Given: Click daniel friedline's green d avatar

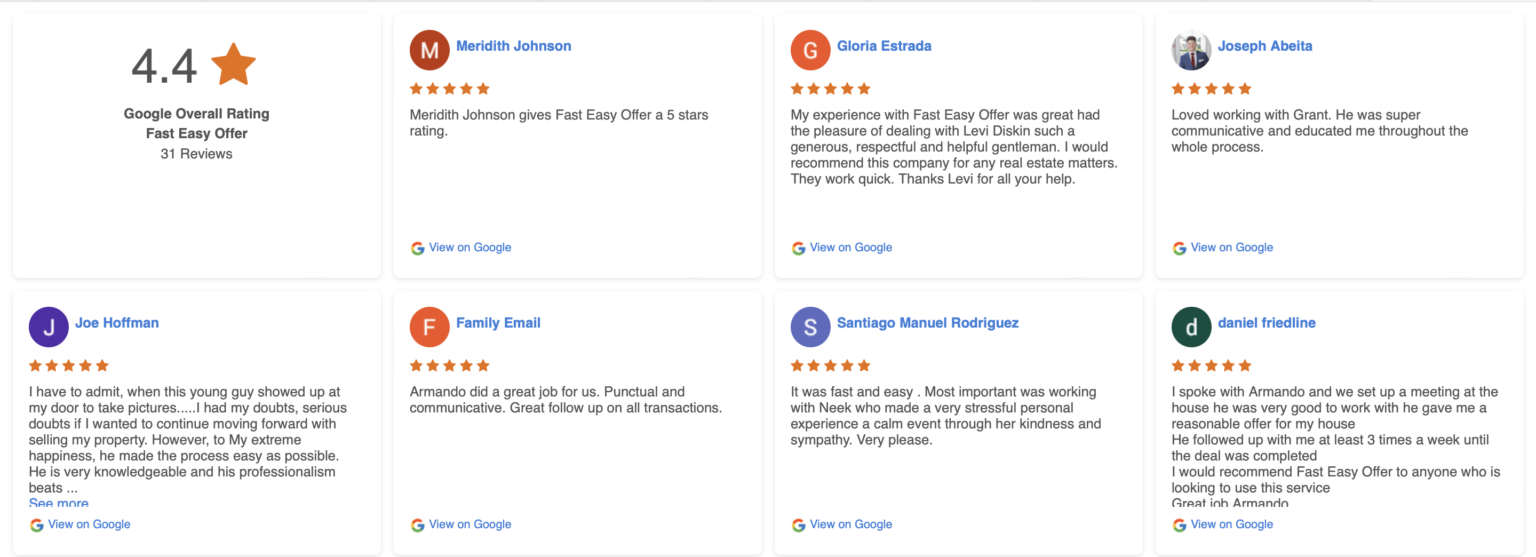Looking at the screenshot, I should click(1191, 327).
